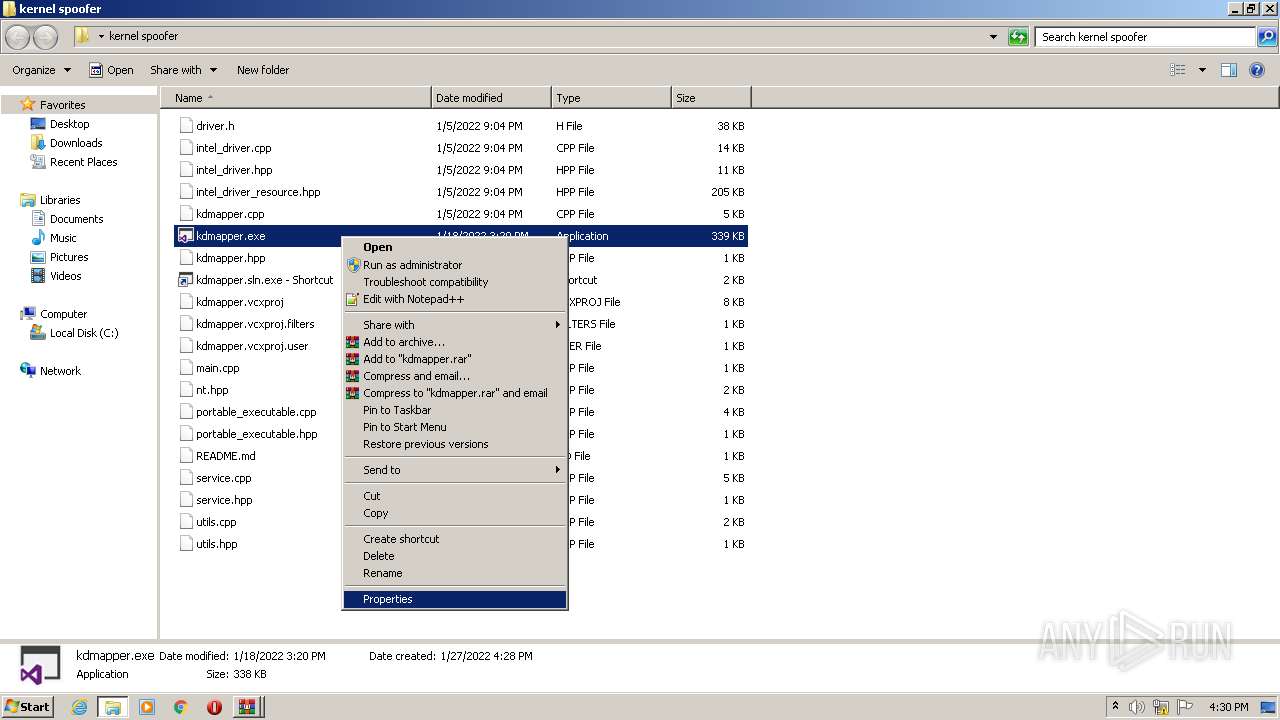Image resolution: width=1280 pixels, height=720 pixels.
Task: Click the volume icon in system tray
Action: (1137, 707)
